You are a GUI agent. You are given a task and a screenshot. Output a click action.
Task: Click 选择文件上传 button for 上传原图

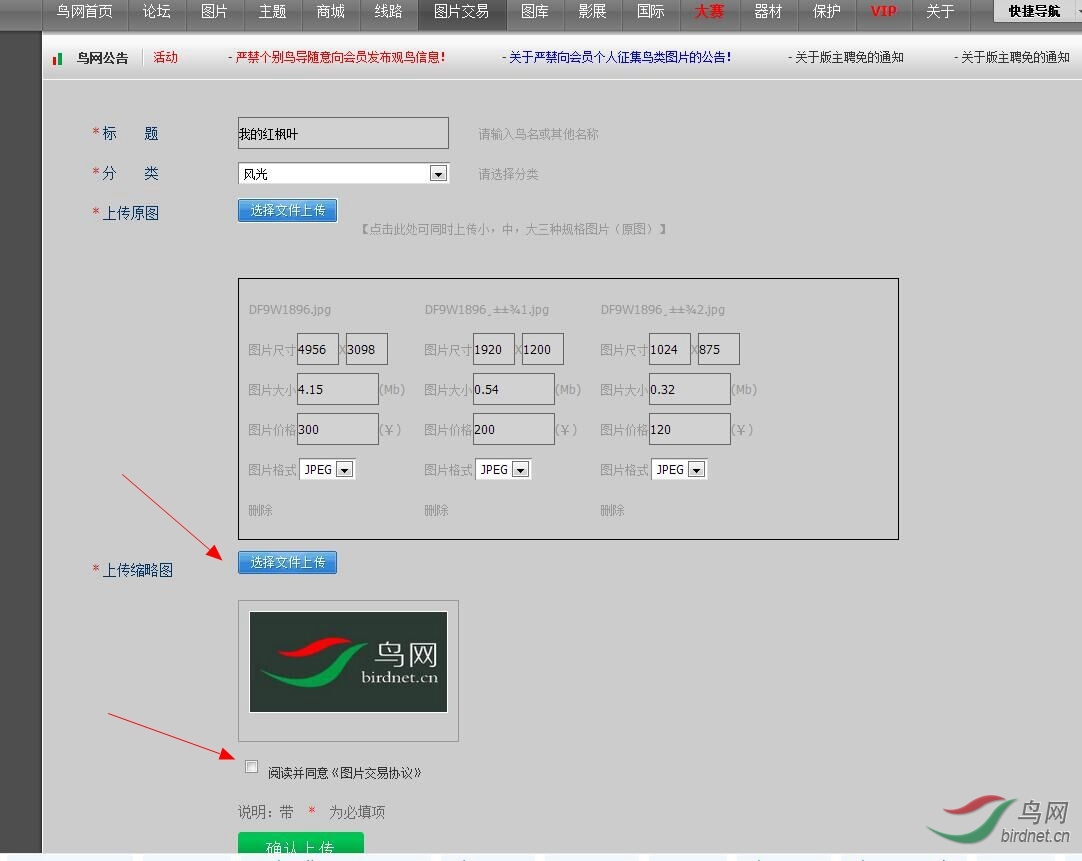[x=287, y=210]
